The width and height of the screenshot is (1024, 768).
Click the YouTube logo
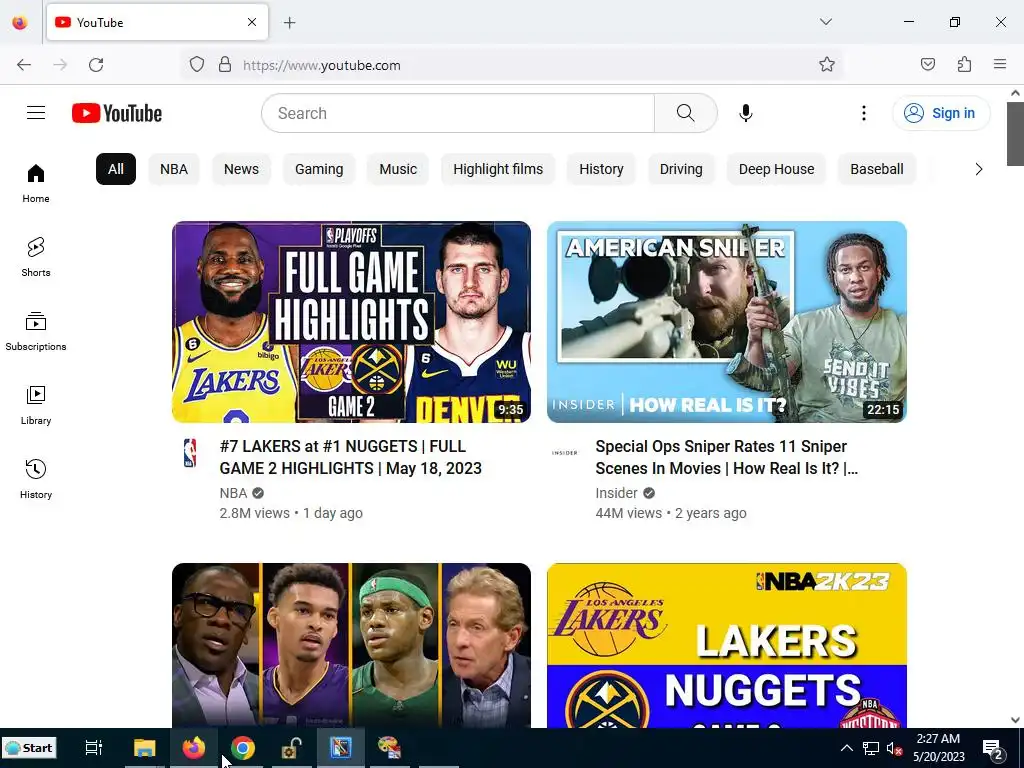(x=117, y=113)
